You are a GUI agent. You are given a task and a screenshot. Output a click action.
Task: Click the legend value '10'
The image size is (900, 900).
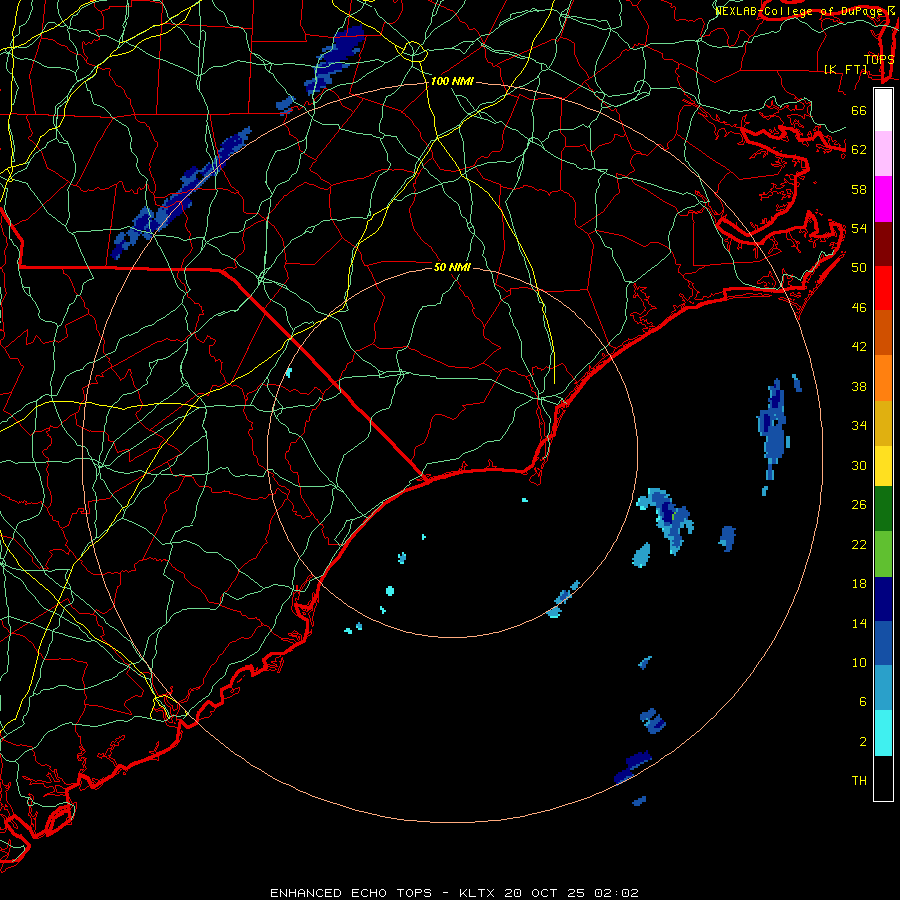pos(859,663)
